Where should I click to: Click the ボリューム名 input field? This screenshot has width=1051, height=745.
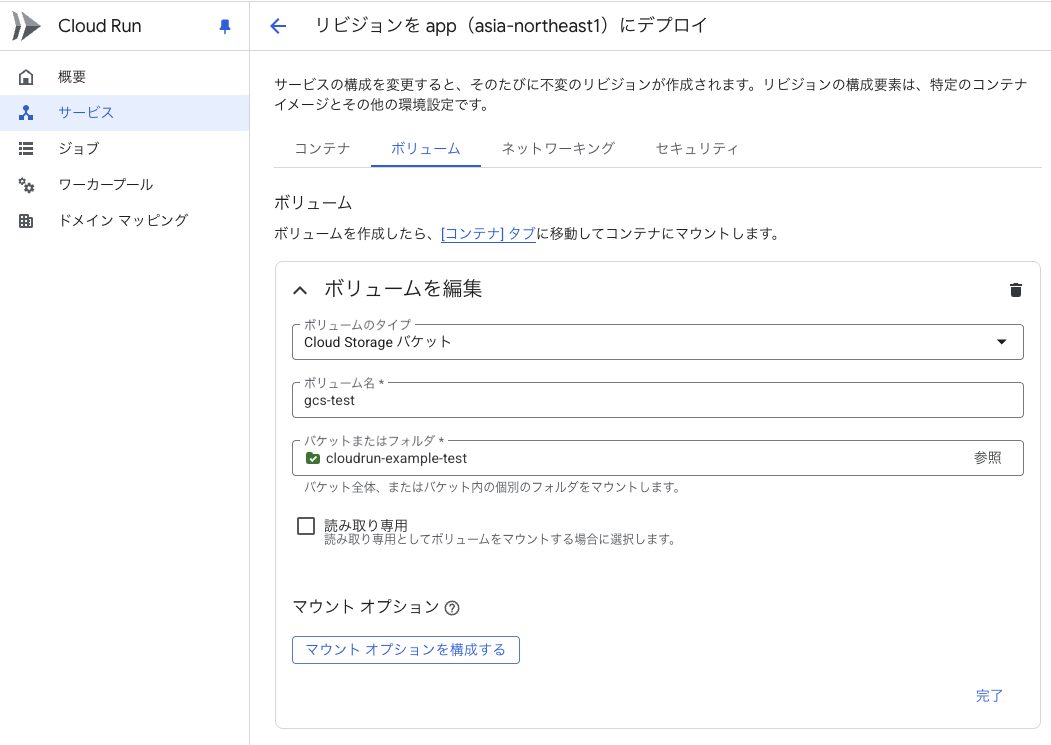(658, 400)
